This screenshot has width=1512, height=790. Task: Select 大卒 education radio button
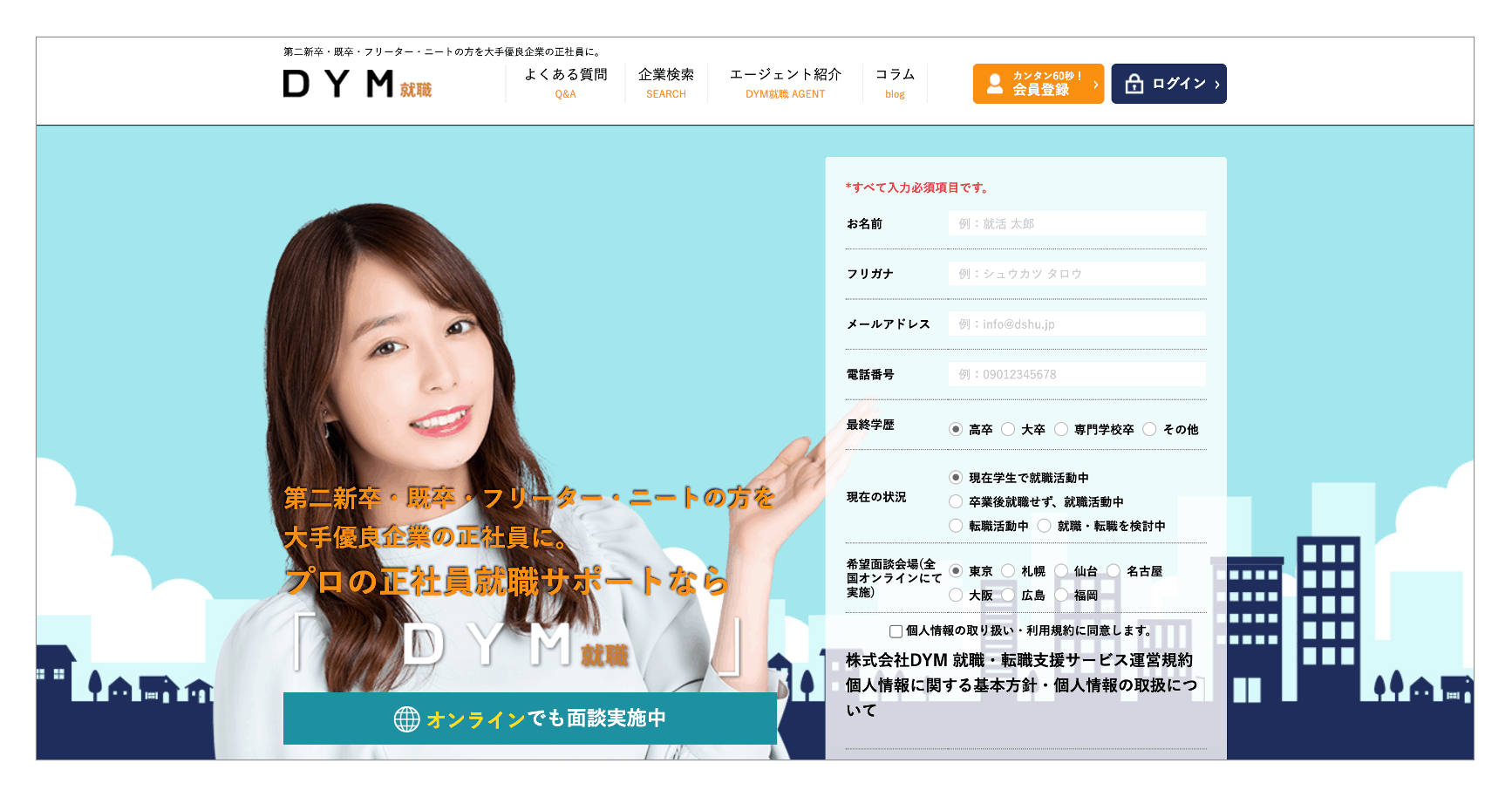1008,429
